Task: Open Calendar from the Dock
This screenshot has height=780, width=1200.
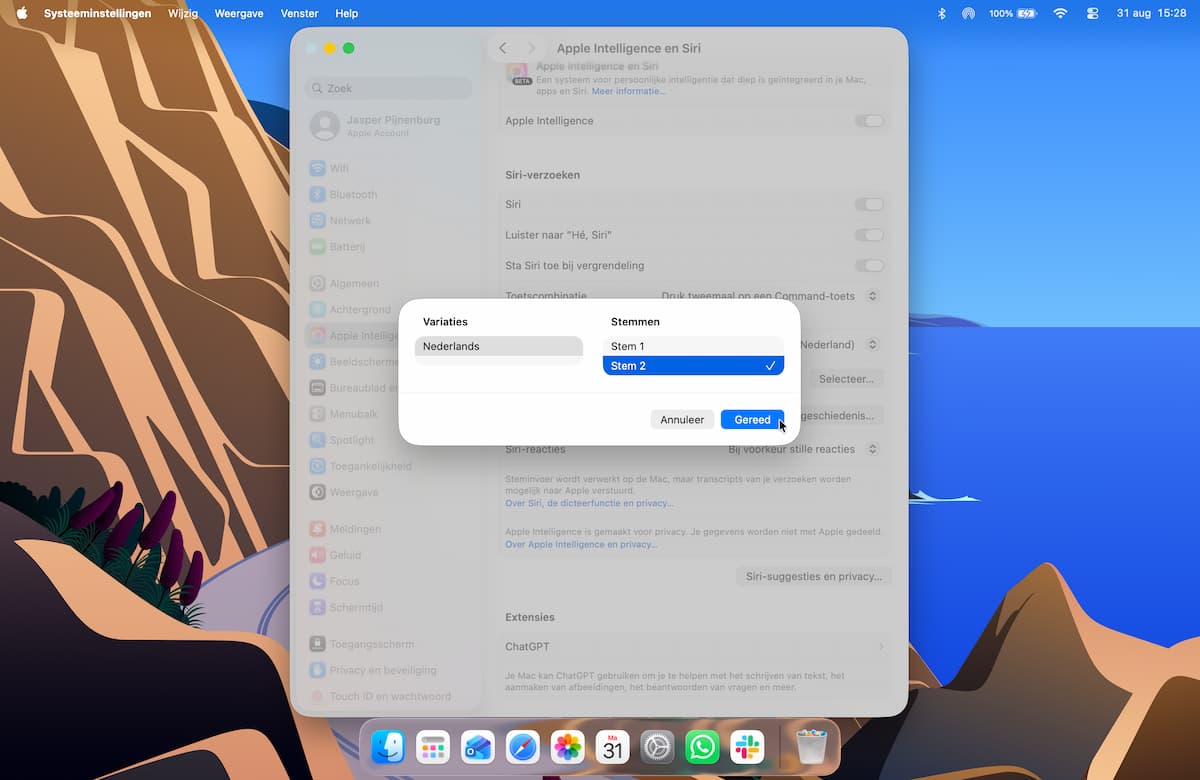Action: tap(613, 746)
